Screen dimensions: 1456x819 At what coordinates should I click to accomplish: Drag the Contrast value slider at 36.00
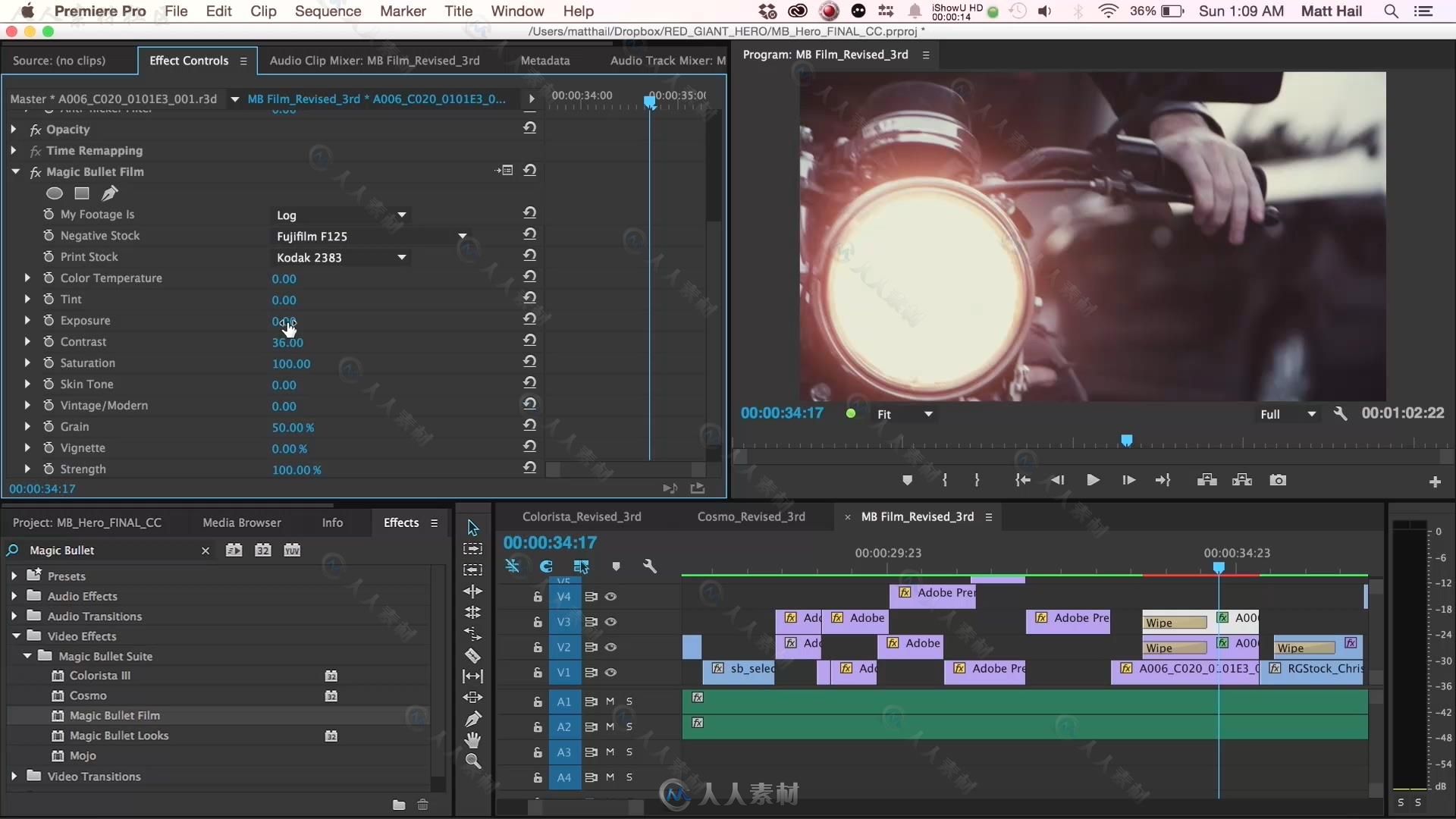[x=287, y=342]
